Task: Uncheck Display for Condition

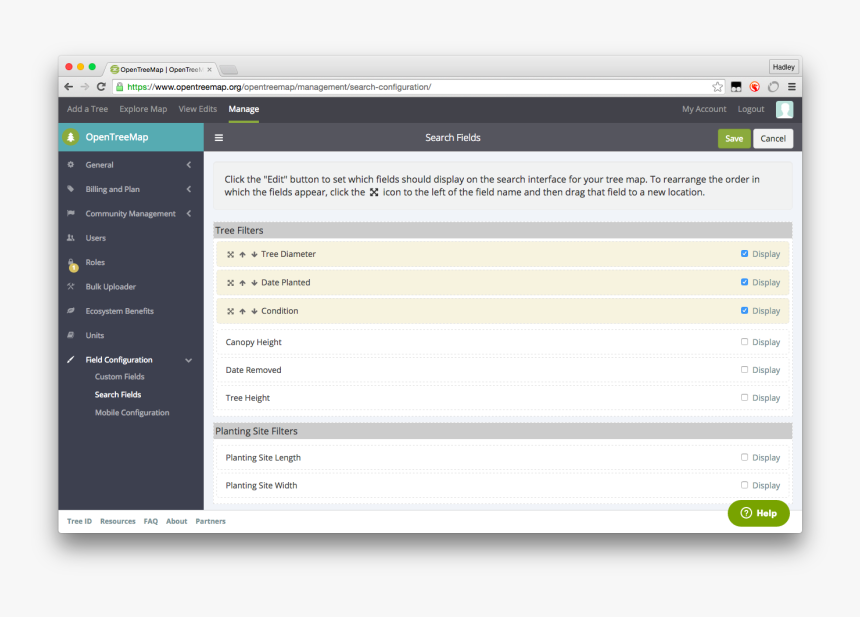Action: pos(744,310)
